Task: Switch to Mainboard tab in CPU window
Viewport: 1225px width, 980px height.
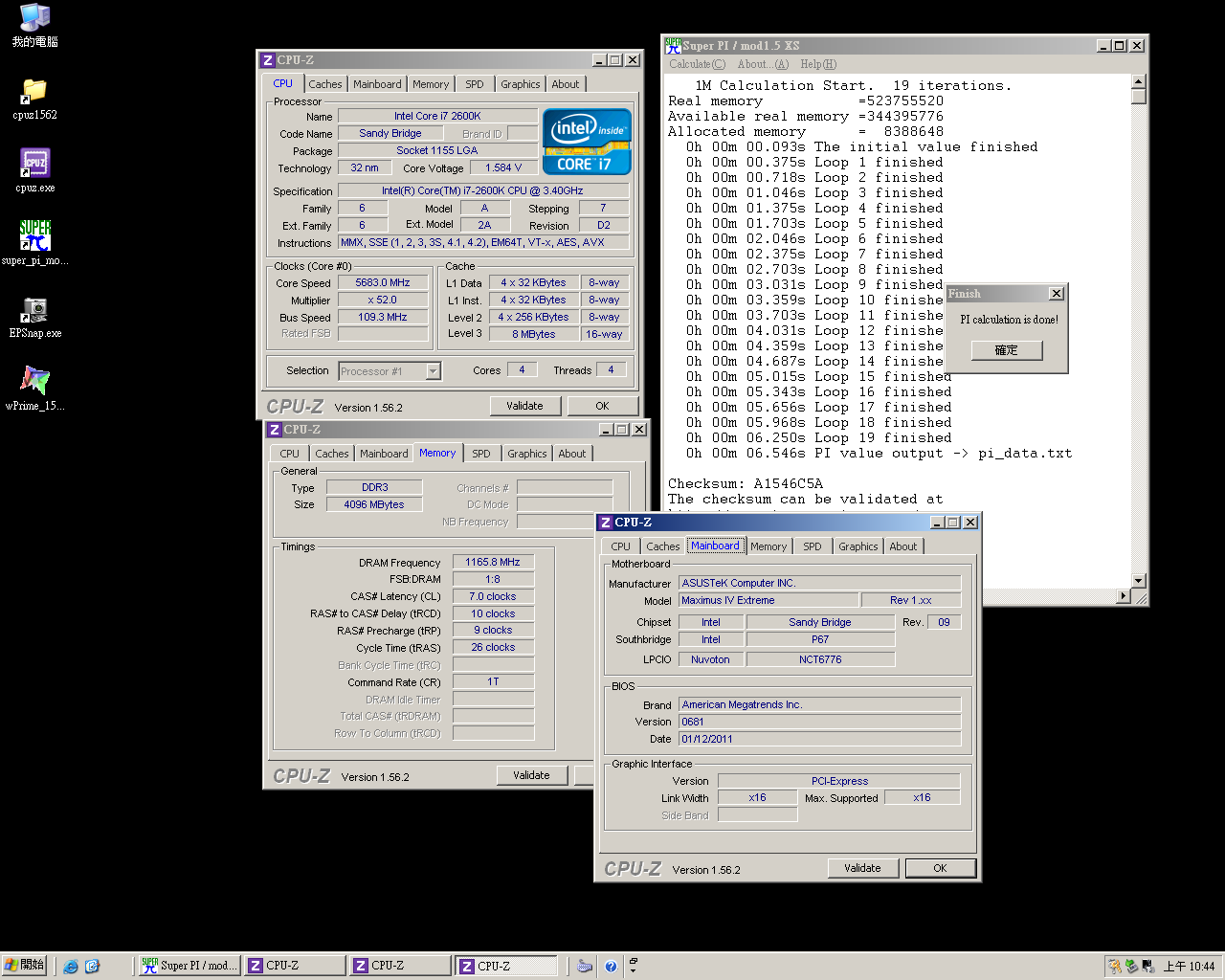Action: [377, 84]
